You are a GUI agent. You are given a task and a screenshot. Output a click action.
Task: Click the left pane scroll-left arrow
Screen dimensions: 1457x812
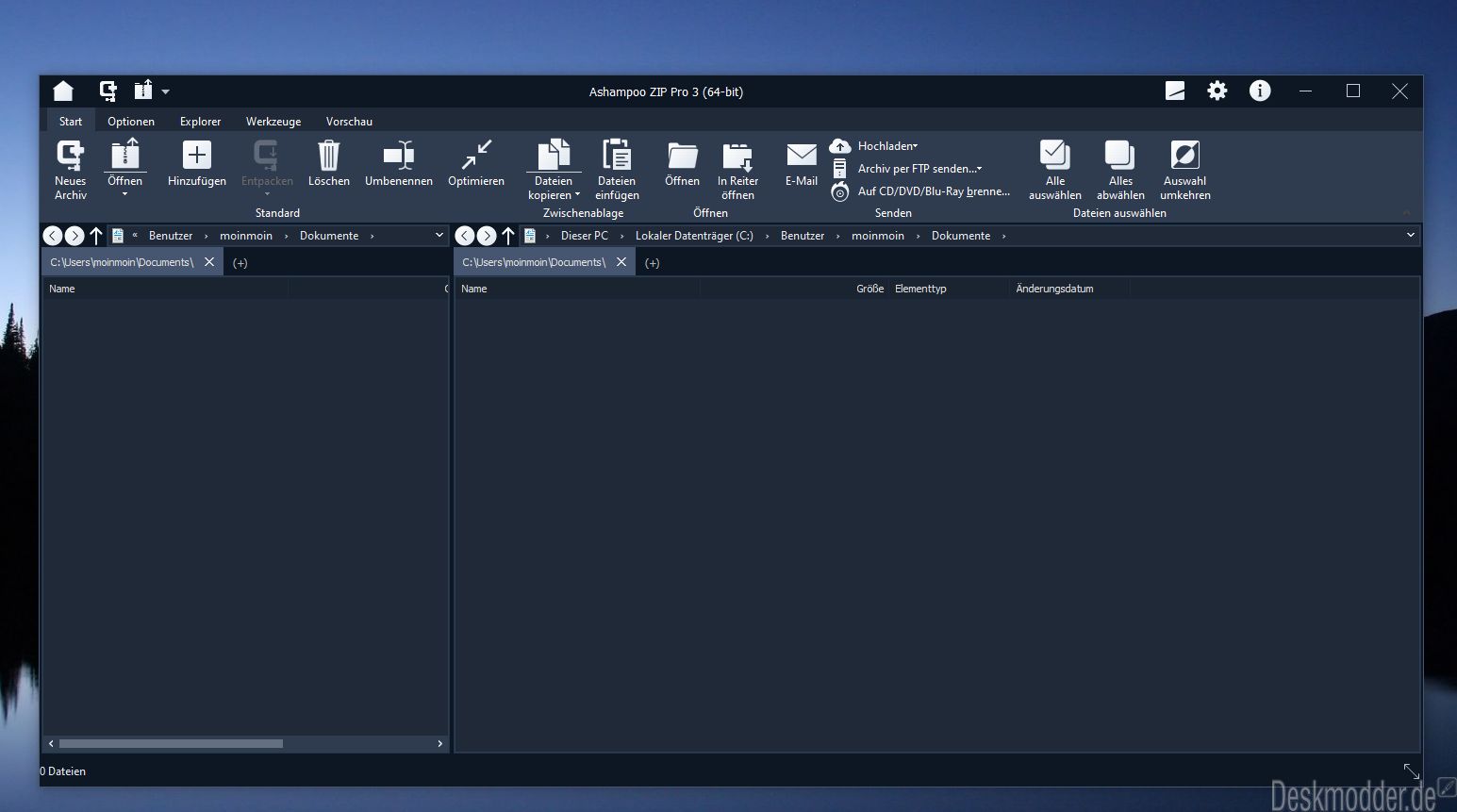(x=51, y=743)
